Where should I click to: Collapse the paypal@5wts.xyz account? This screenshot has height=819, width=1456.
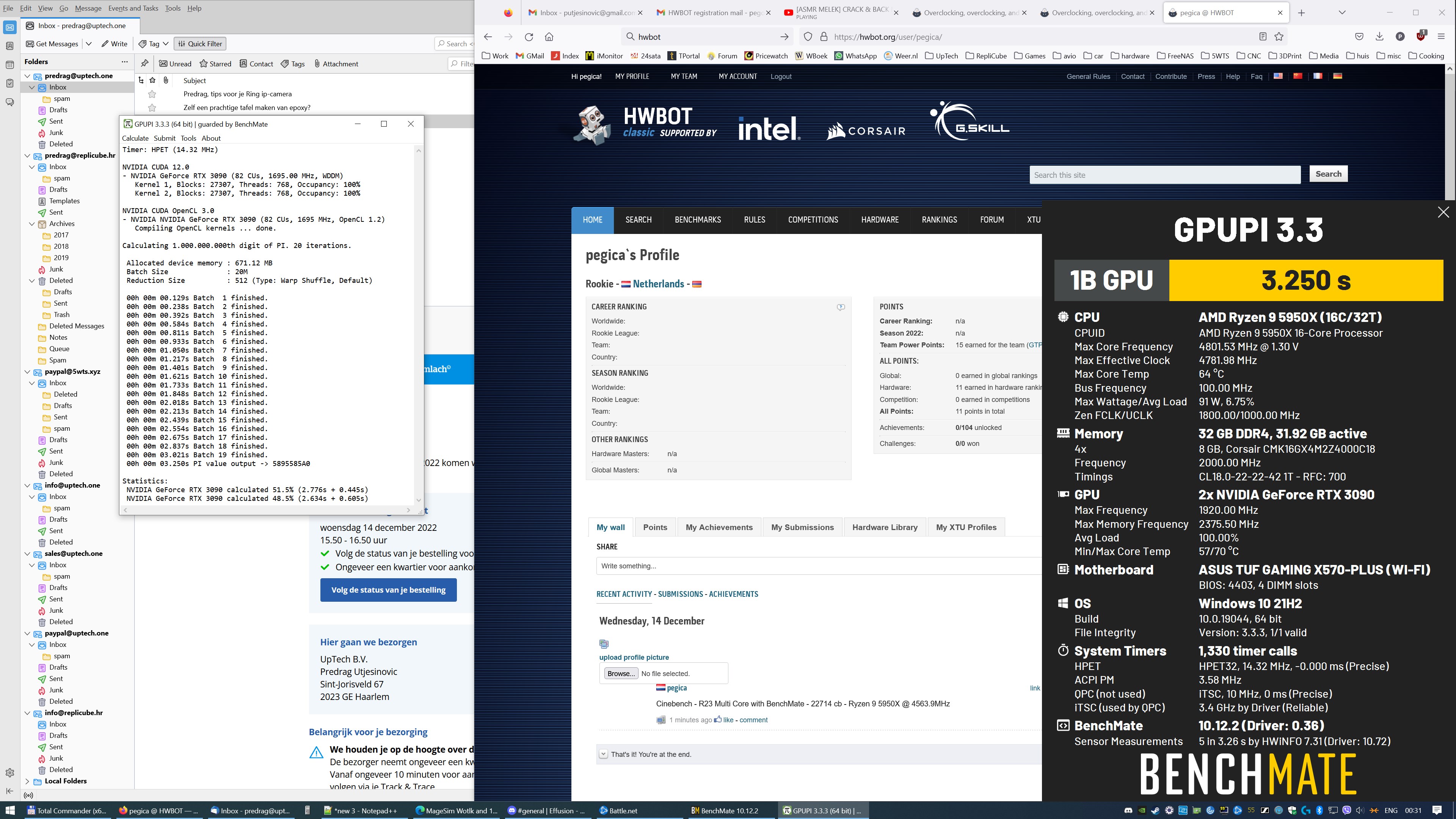(27, 372)
